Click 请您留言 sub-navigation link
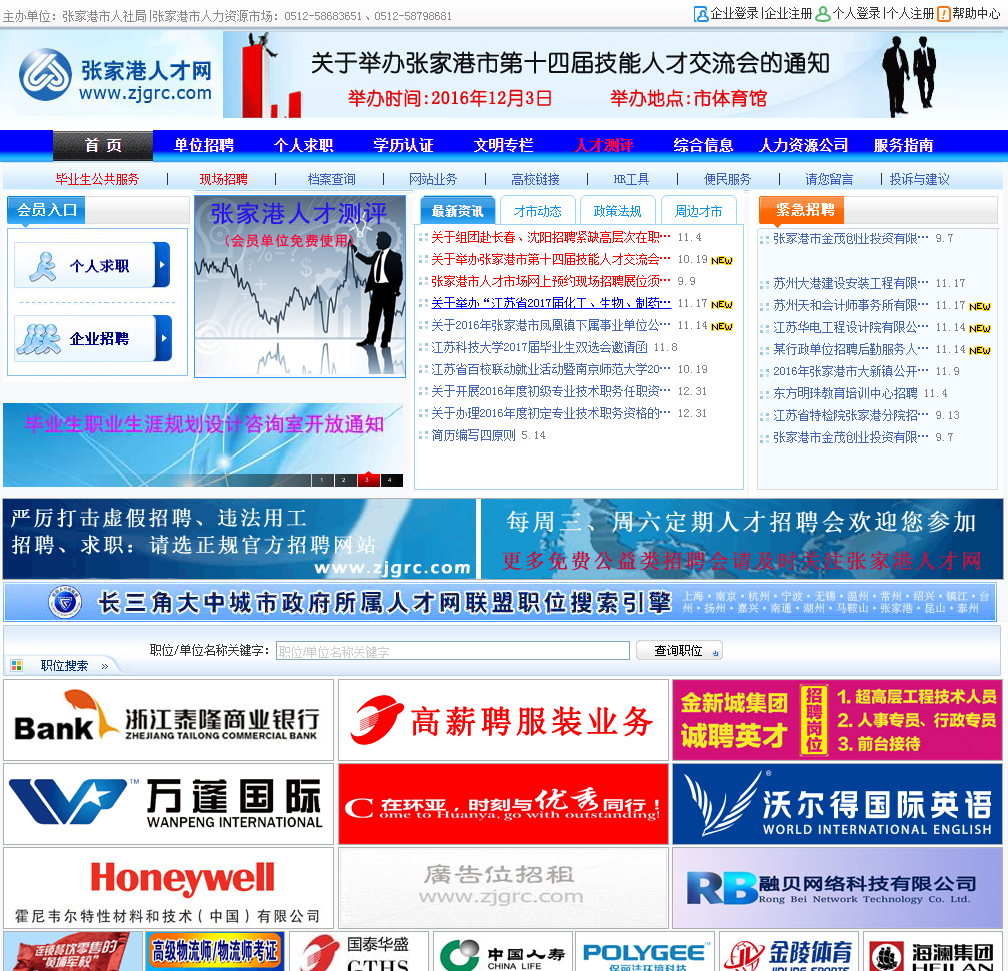The height and width of the screenshot is (971, 1008). click(829, 179)
